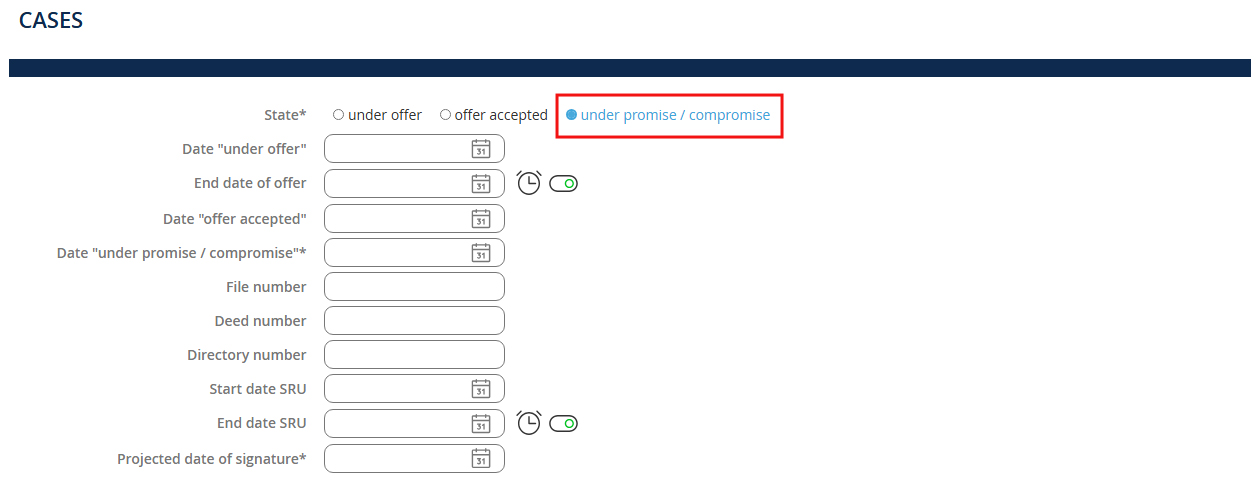Click the Start date SRU input field
This screenshot has width=1260, height=492.
coord(396,389)
